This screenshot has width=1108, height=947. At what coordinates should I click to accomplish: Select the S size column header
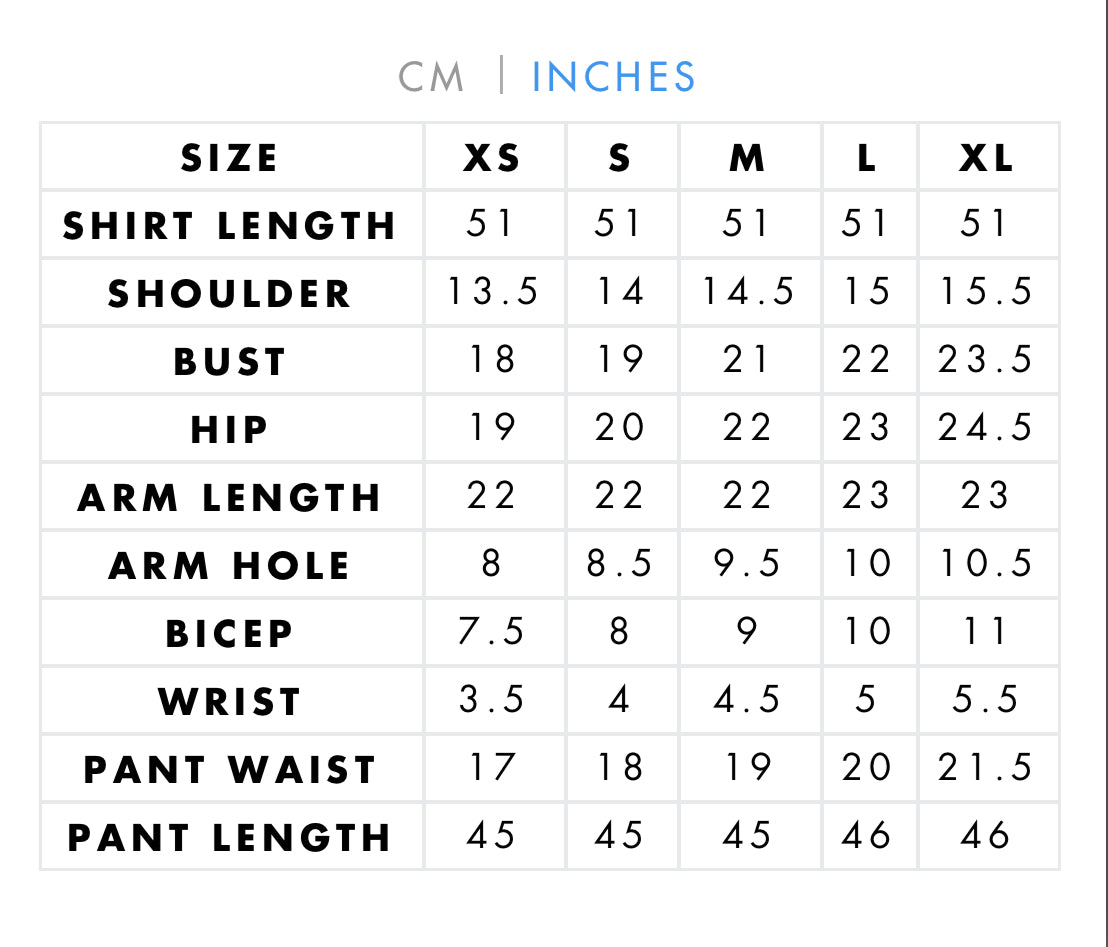(x=620, y=158)
